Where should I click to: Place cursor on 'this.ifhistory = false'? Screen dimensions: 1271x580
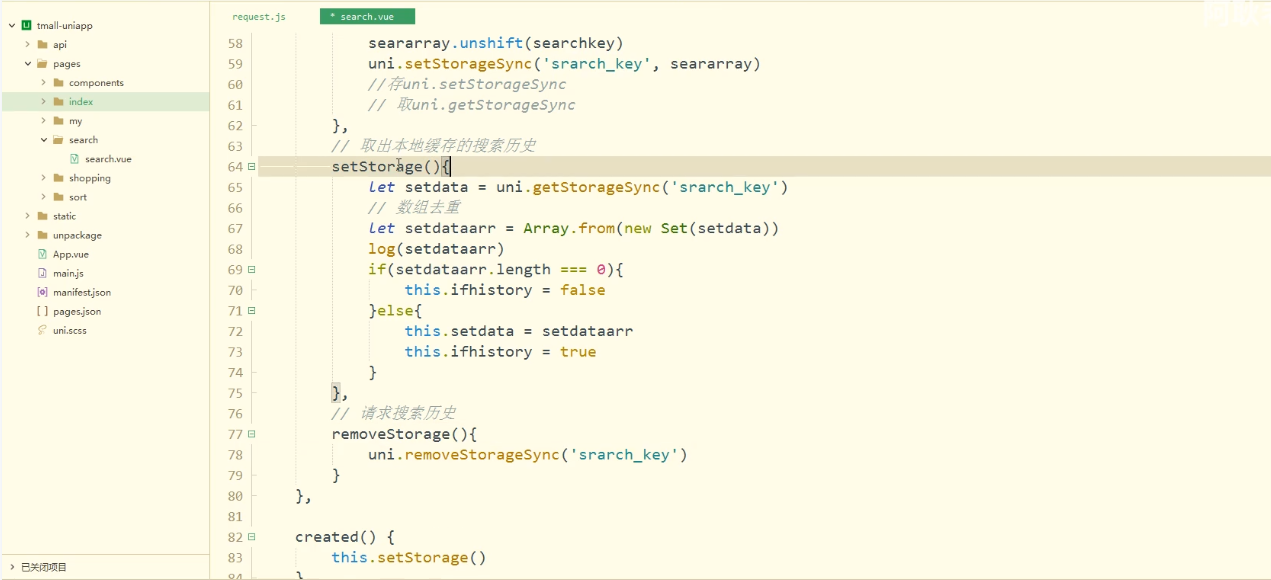(x=505, y=290)
